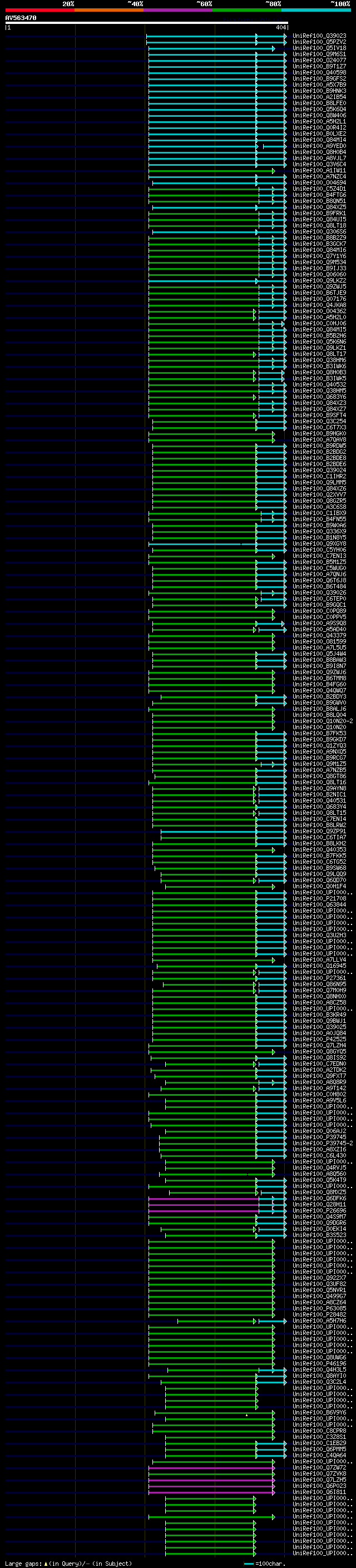Select the UniRef100_C1IBX9 label
The image size is (356, 1568).
pyautogui.click(x=319, y=513)
